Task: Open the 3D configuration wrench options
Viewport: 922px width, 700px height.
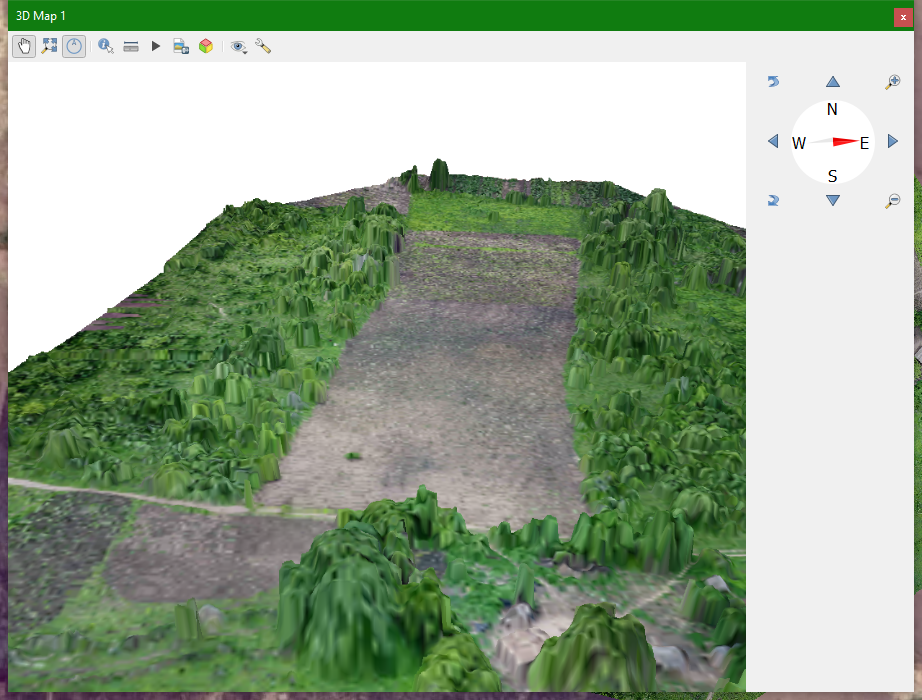Action: tap(262, 45)
